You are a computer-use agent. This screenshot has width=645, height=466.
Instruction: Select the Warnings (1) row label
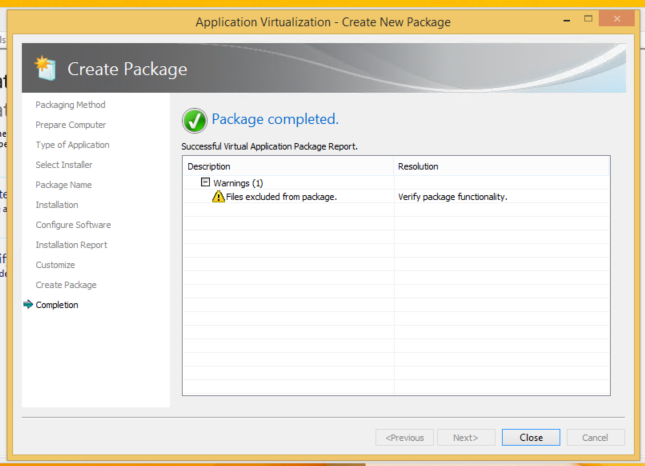coord(238,183)
